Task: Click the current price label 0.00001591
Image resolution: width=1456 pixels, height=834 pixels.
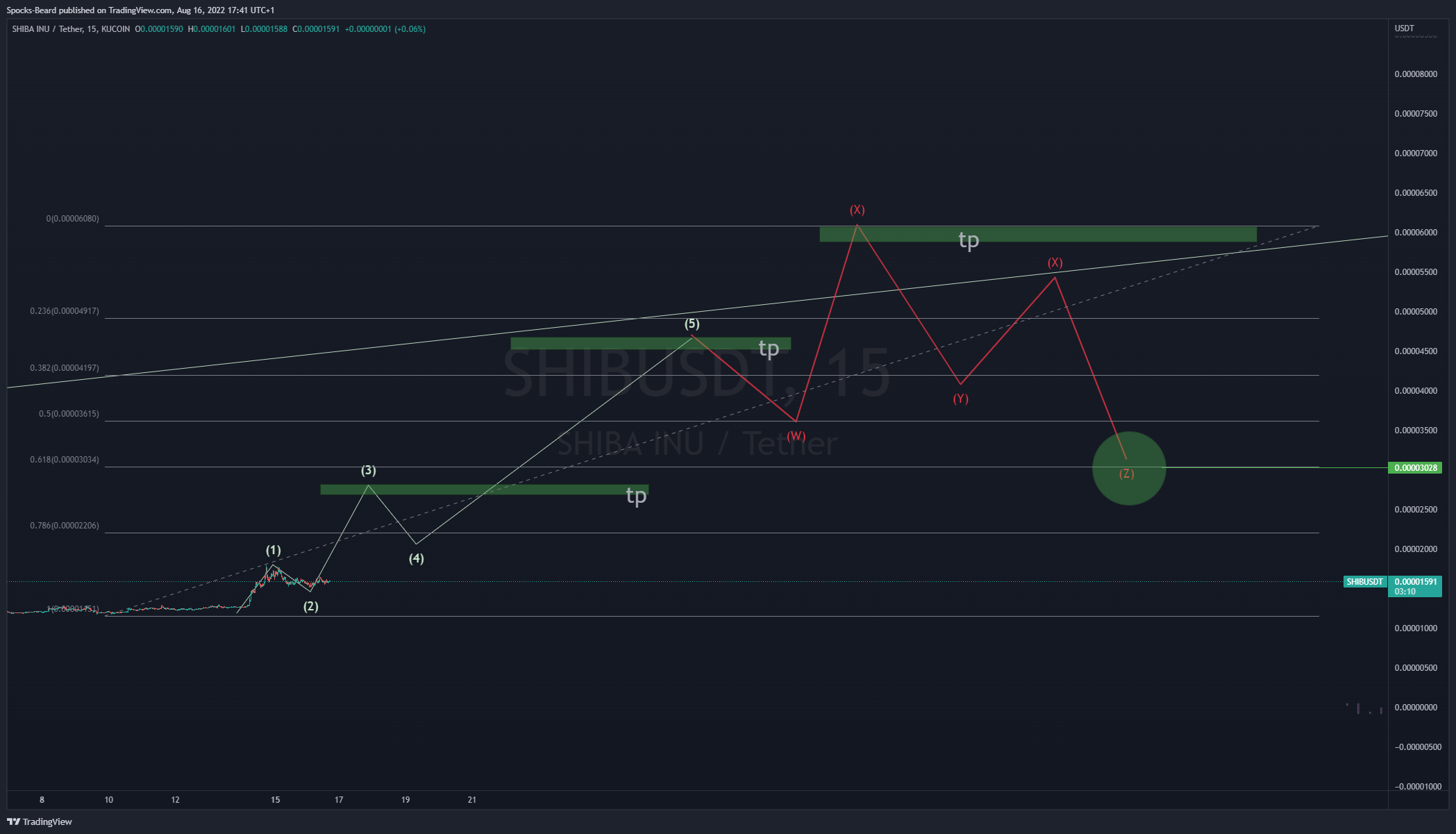Action: coord(1416,582)
